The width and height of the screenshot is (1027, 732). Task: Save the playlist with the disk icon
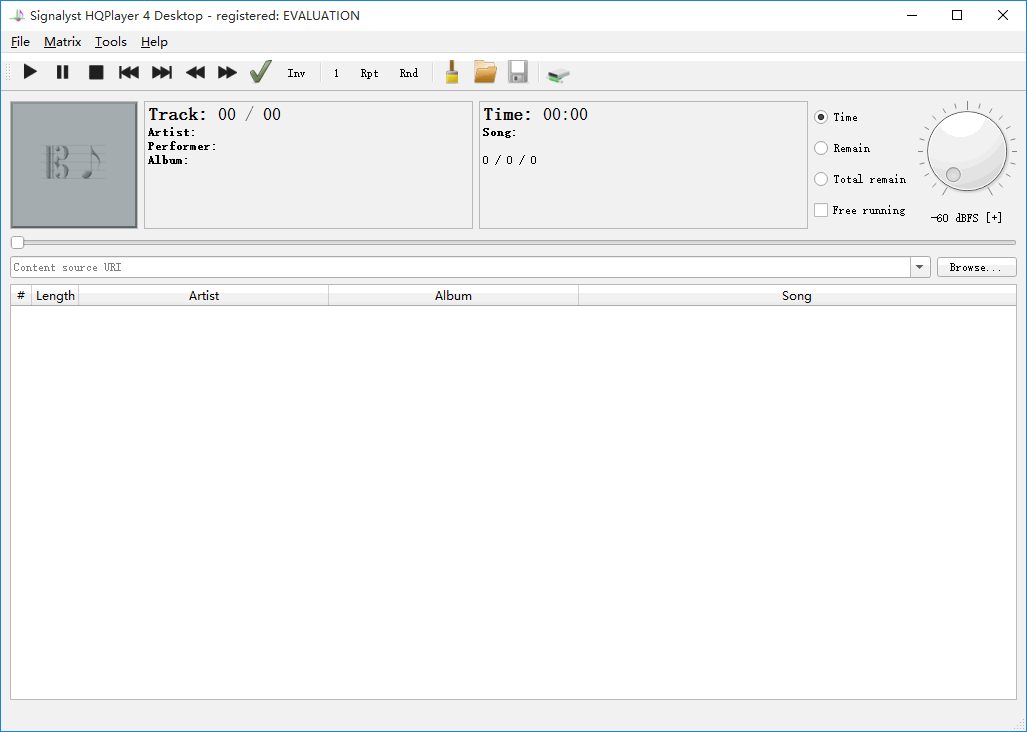(x=517, y=71)
